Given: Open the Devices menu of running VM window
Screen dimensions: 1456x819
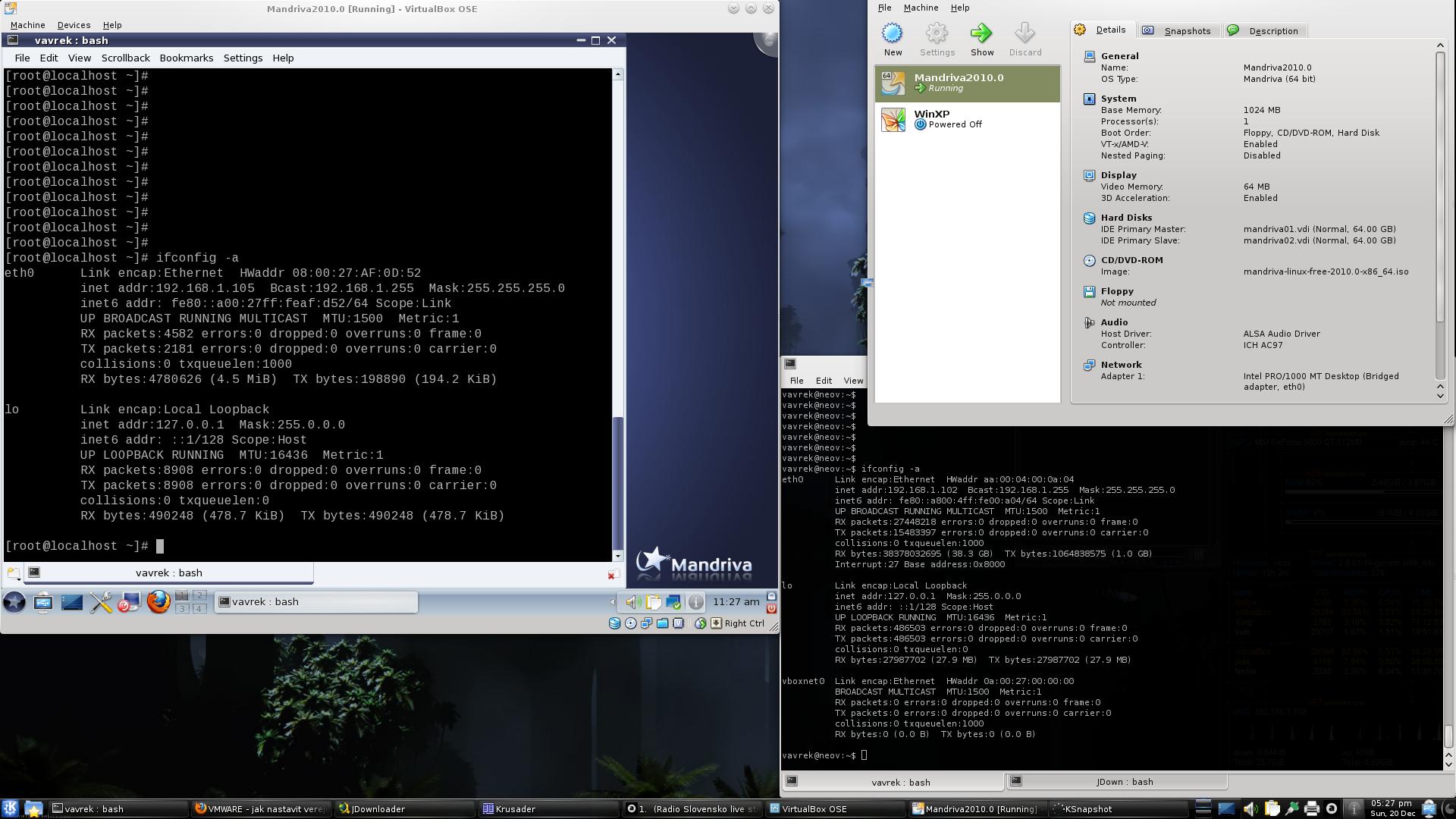Looking at the screenshot, I should point(74,25).
